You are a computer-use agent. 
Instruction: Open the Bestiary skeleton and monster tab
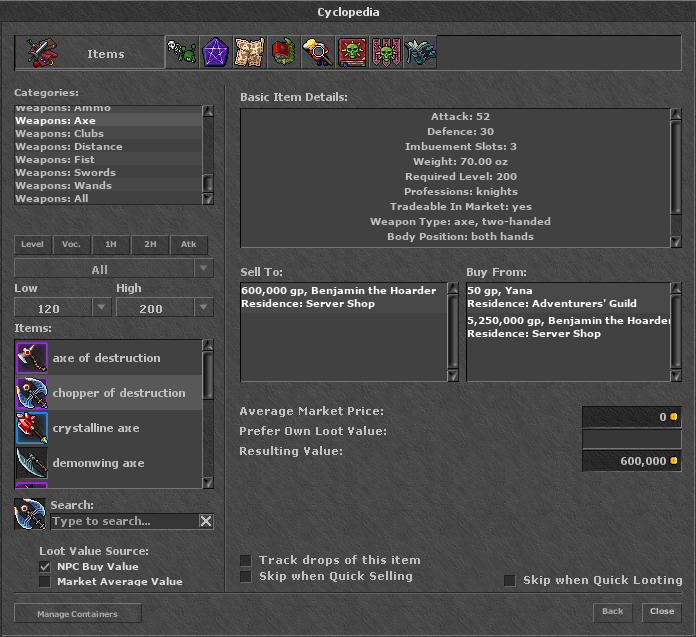pyautogui.click(x=182, y=52)
